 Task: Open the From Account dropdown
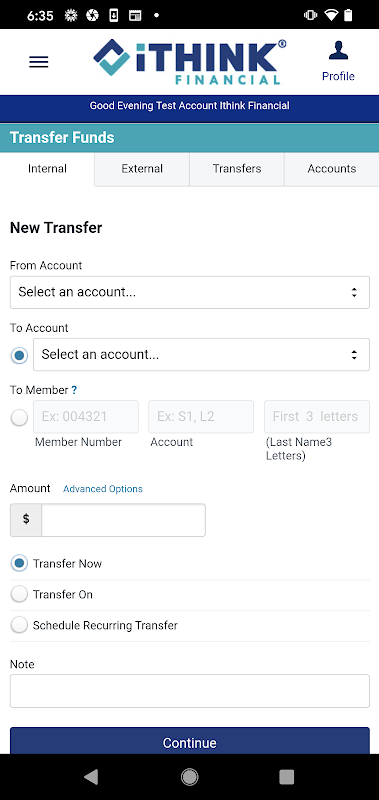click(x=190, y=292)
